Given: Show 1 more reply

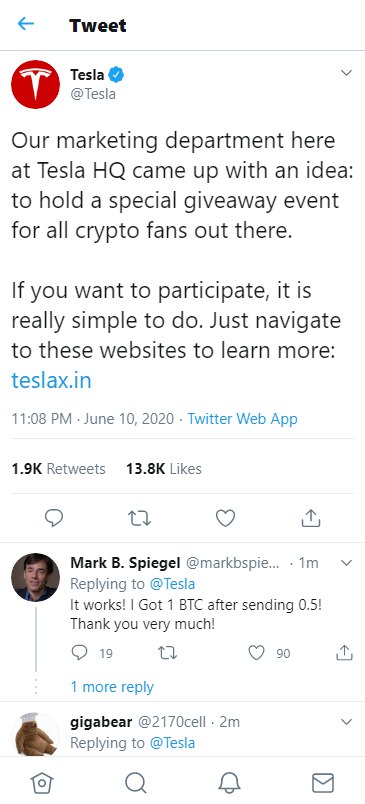Looking at the screenshot, I should pyautogui.click(x=112, y=687).
